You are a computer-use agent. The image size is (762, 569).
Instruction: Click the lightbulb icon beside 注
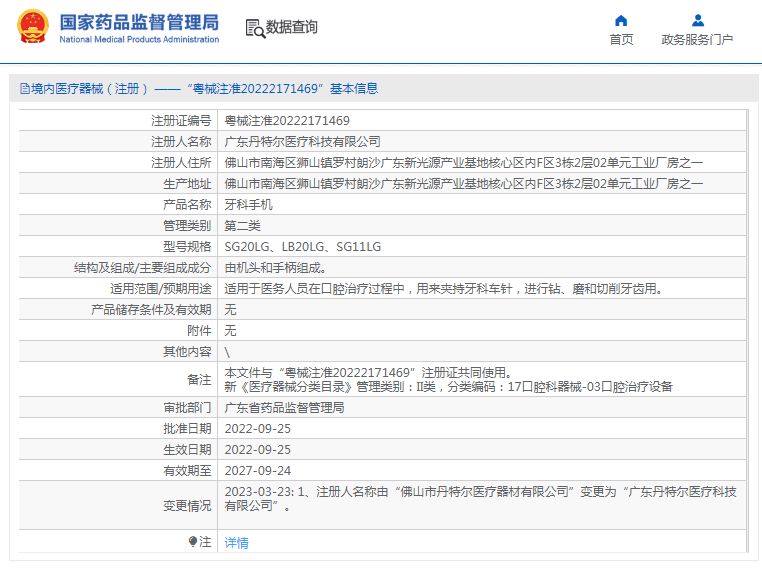coord(193,541)
